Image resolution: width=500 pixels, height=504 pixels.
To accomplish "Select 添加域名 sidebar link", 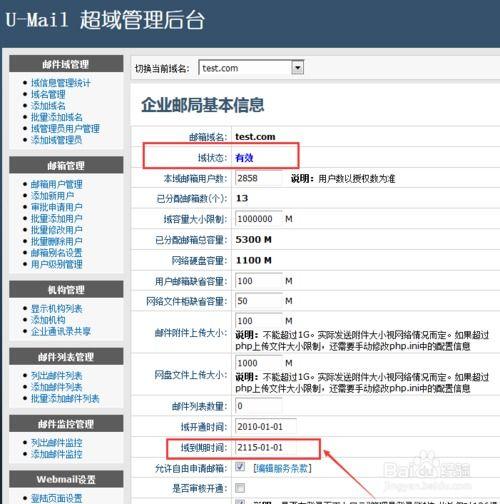I will 48,106.
